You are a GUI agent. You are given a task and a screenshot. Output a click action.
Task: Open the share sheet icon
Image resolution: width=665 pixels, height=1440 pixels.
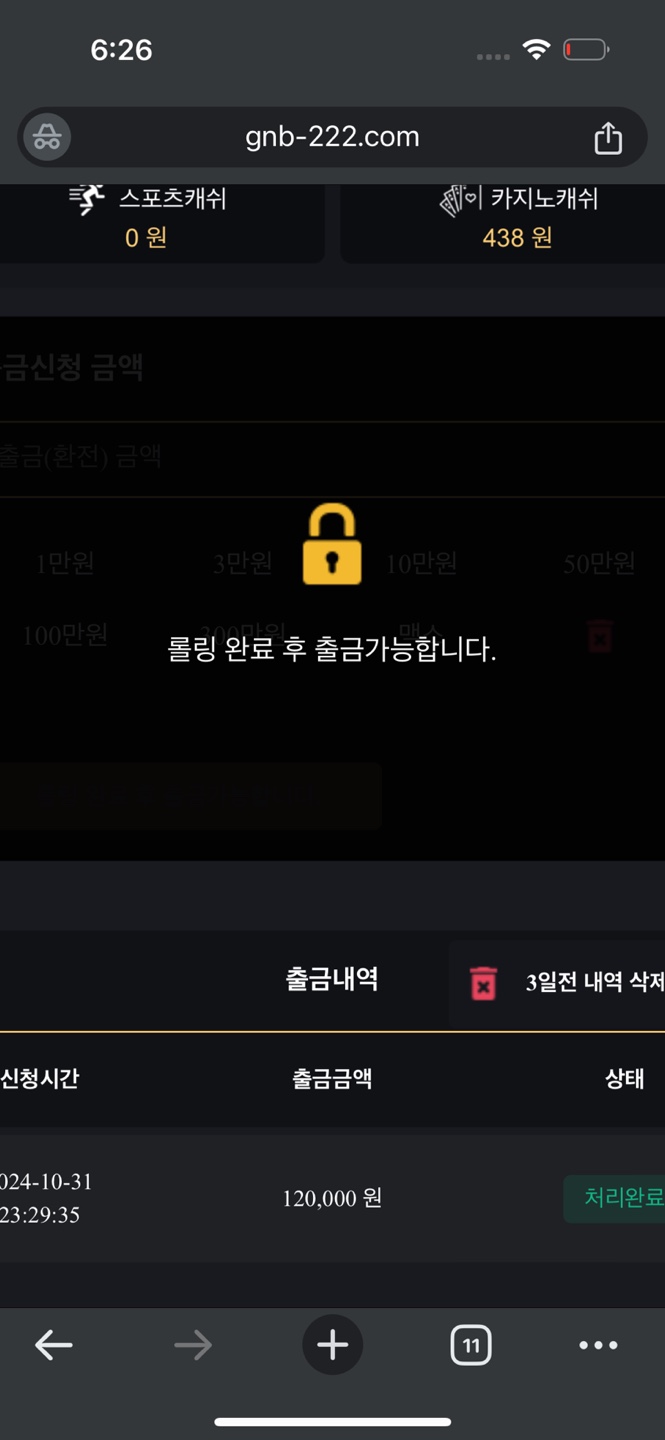608,138
